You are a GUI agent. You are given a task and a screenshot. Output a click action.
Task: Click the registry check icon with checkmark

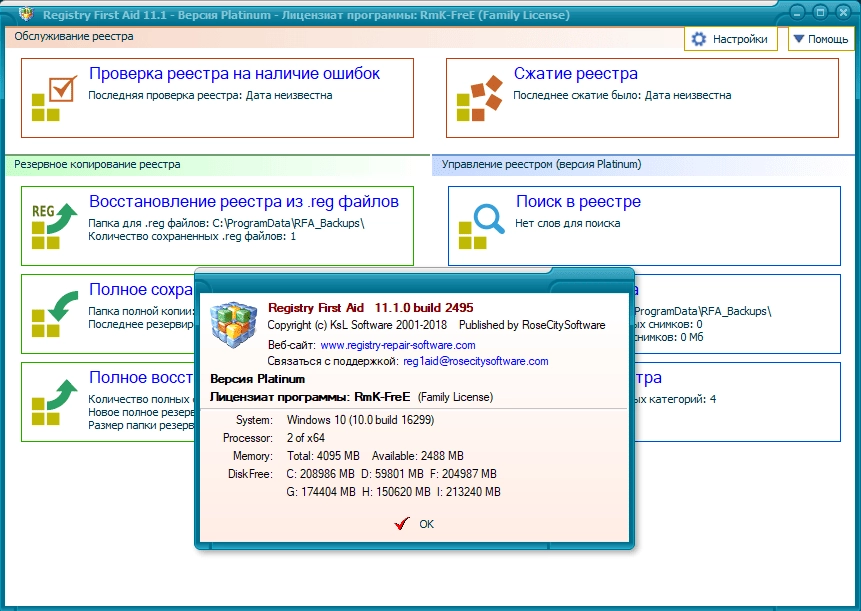click(54, 99)
